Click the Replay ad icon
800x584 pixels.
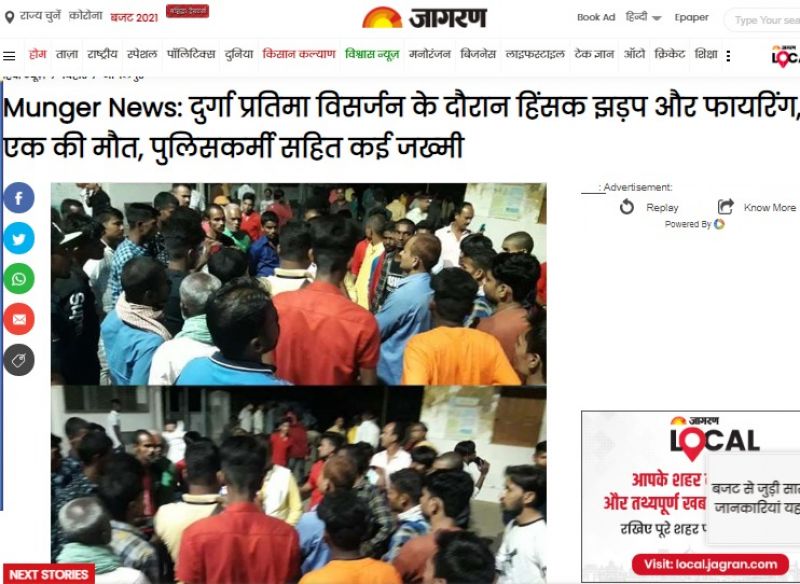pos(627,207)
